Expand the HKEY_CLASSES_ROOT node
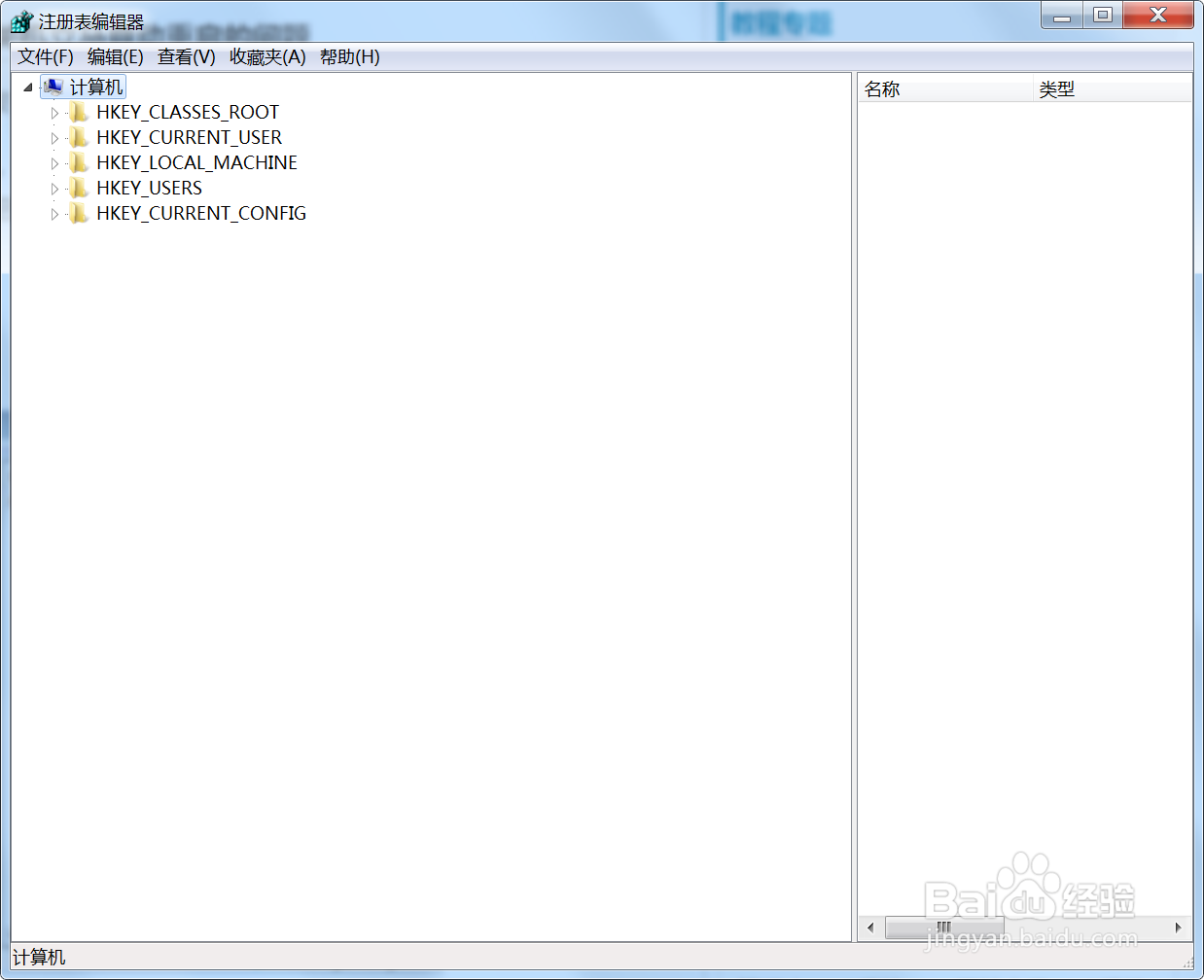This screenshot has width=1204, height=980. pos(55,112)
